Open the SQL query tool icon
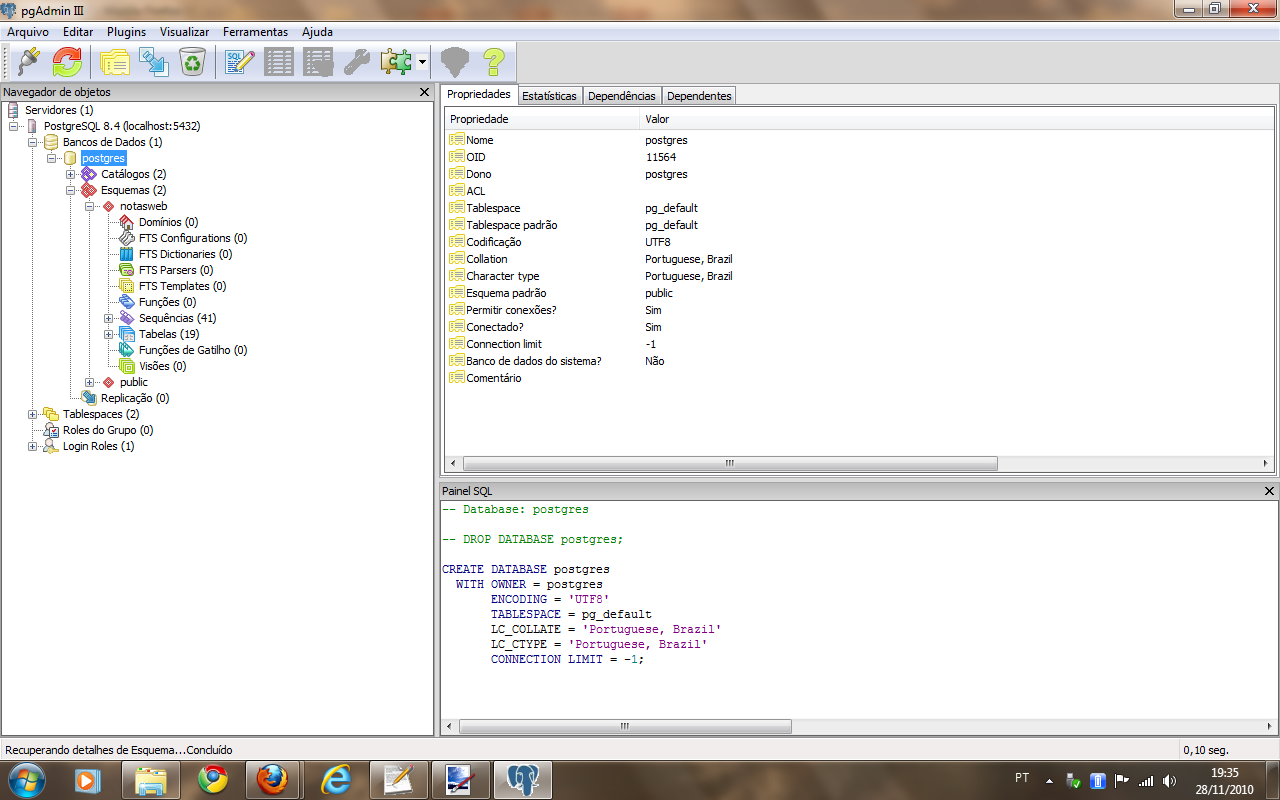Screen dimensions: 1280x800 tap(240, 62)
